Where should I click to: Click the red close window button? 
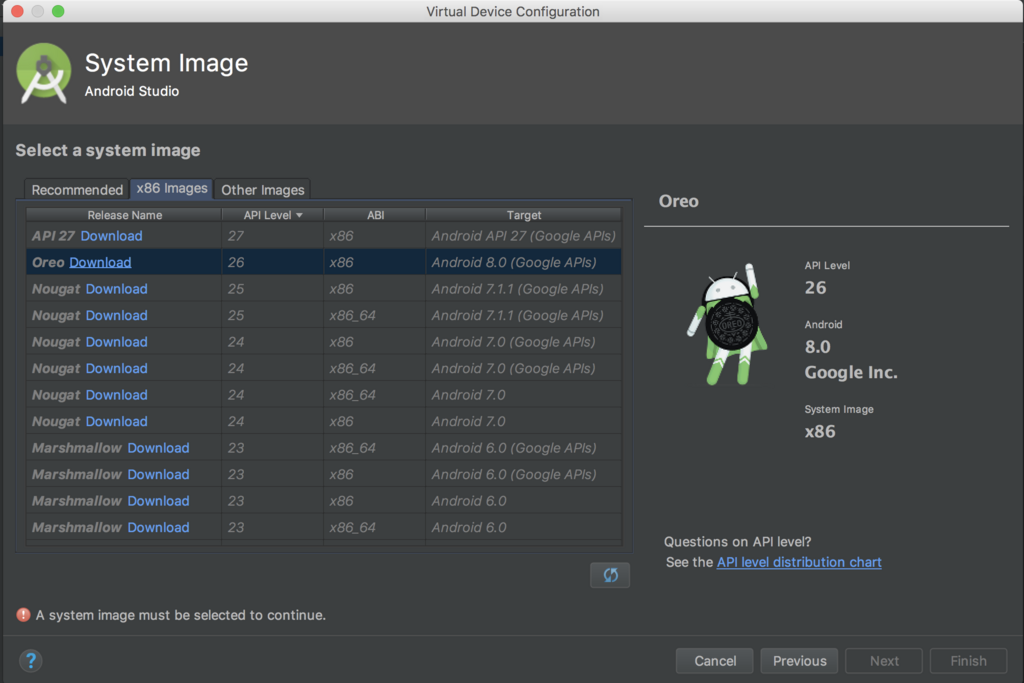(x=18, y=11)
